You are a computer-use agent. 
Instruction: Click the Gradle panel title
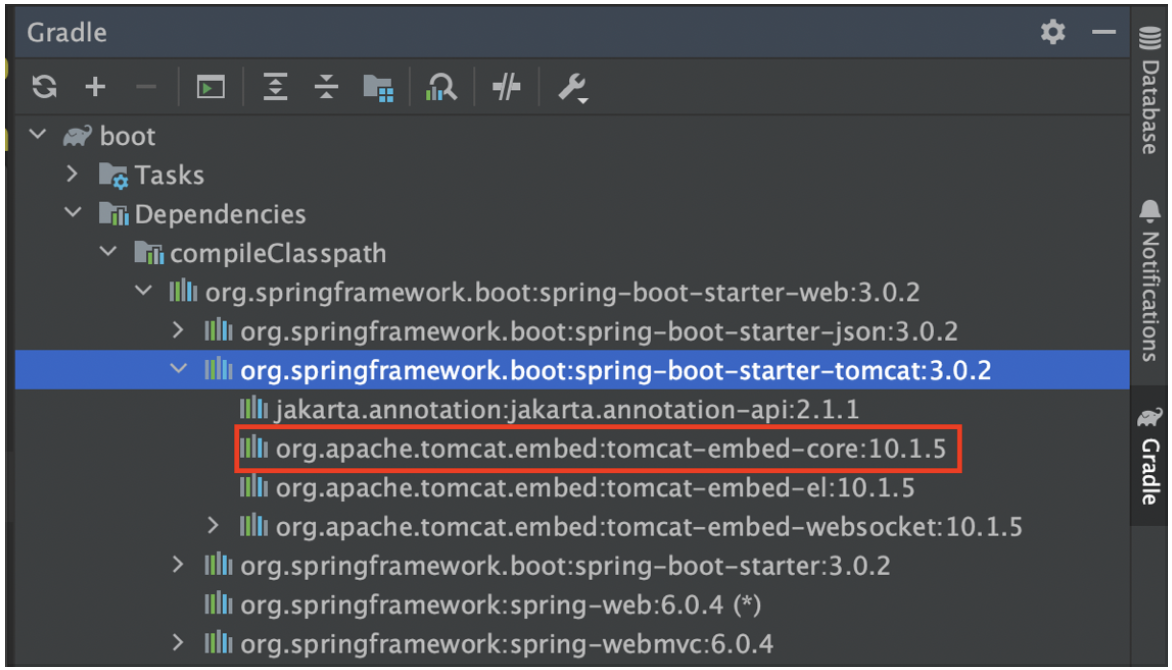(x=67, y=33)
